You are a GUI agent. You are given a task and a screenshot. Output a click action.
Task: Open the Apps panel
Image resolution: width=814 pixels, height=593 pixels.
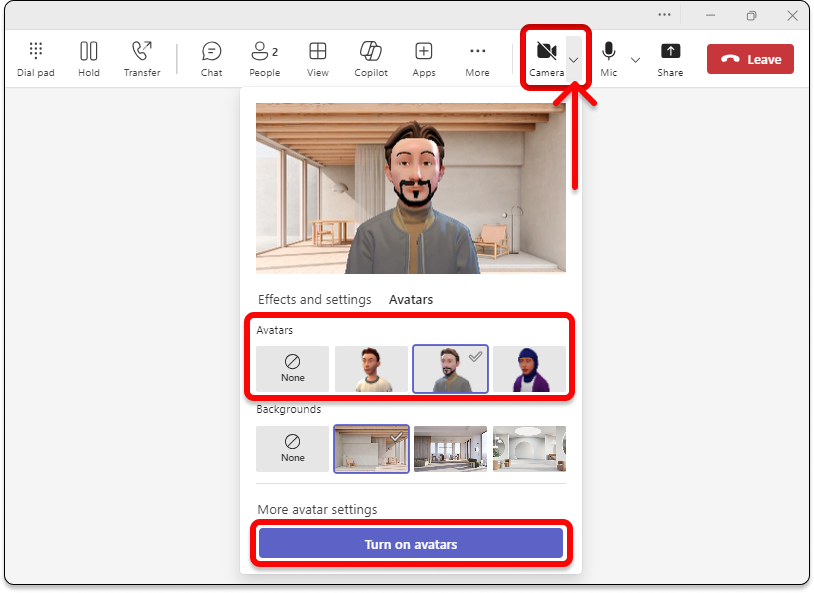[x=424, y=59]
